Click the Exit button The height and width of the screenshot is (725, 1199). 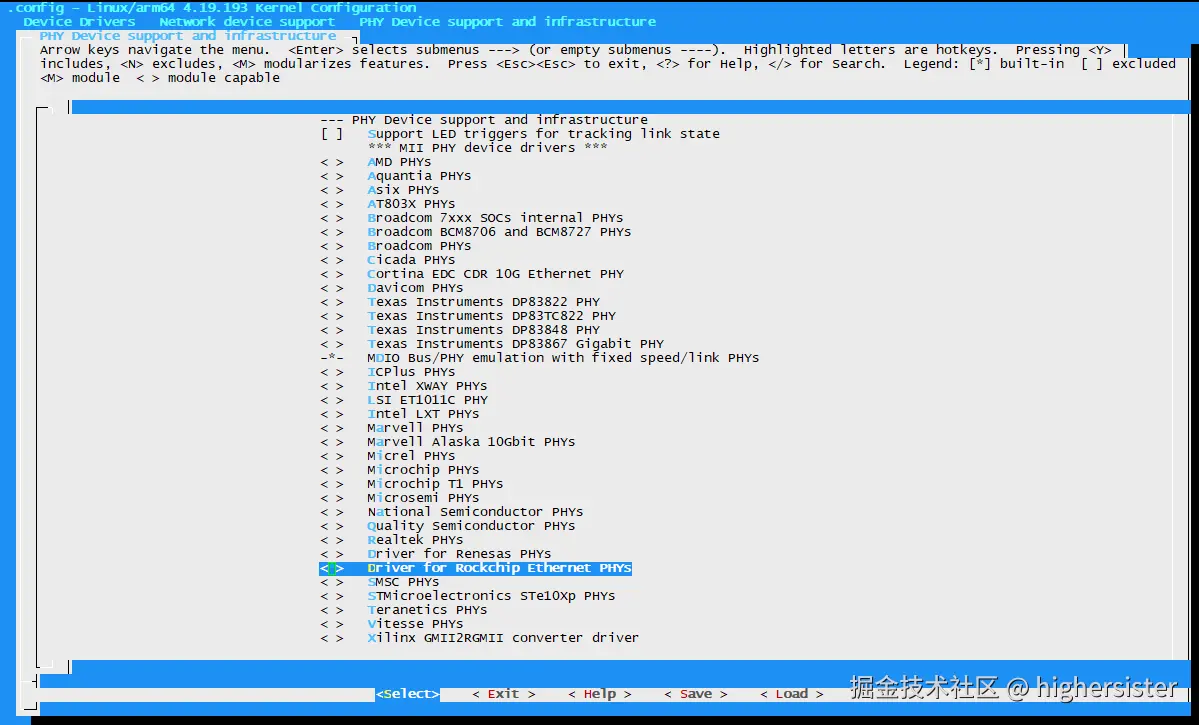pyautogui.click(x=503, y=694)
